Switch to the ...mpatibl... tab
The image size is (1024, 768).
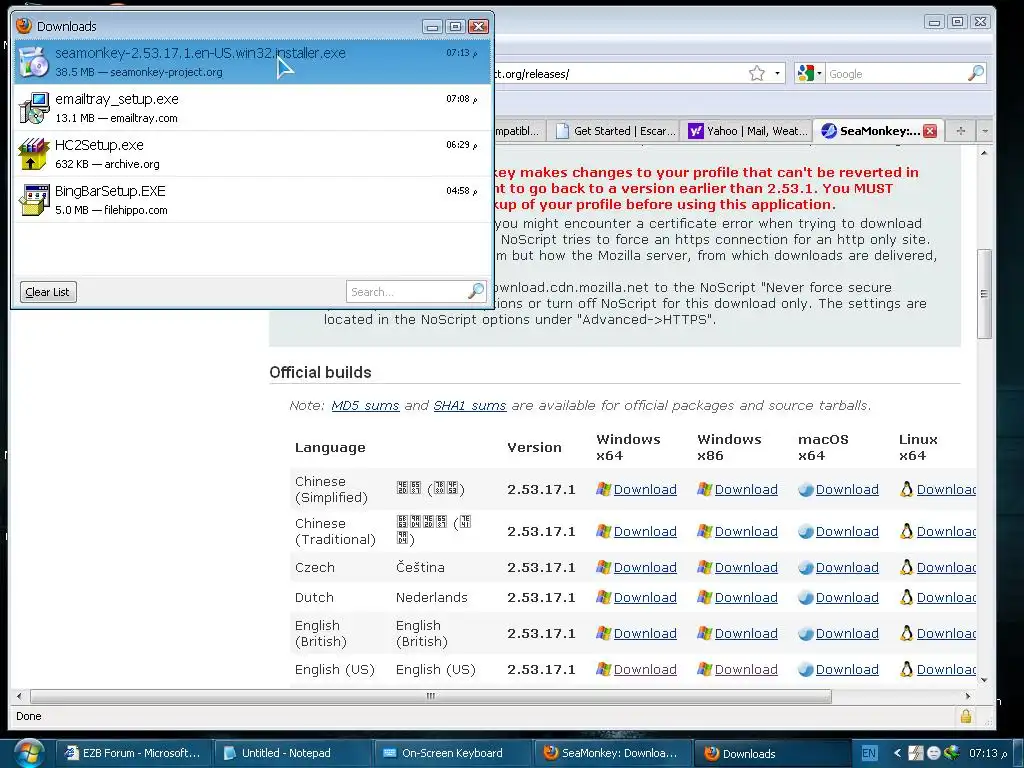click(x=518, y=131)
